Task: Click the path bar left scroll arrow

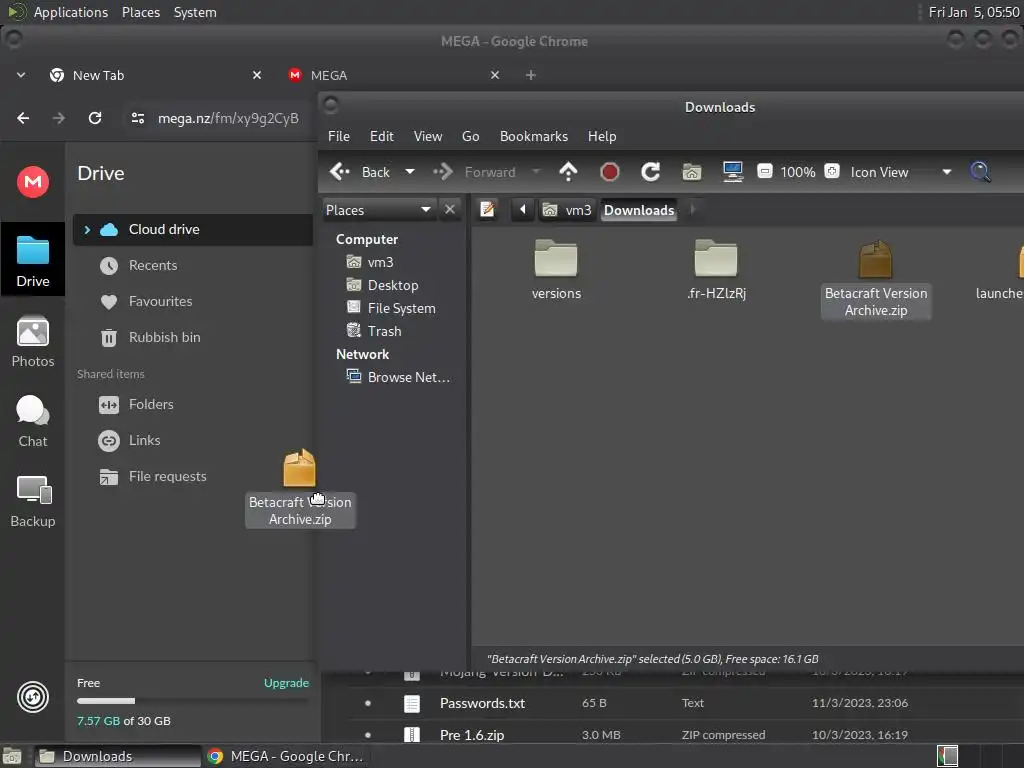Action: click(522, 210)
